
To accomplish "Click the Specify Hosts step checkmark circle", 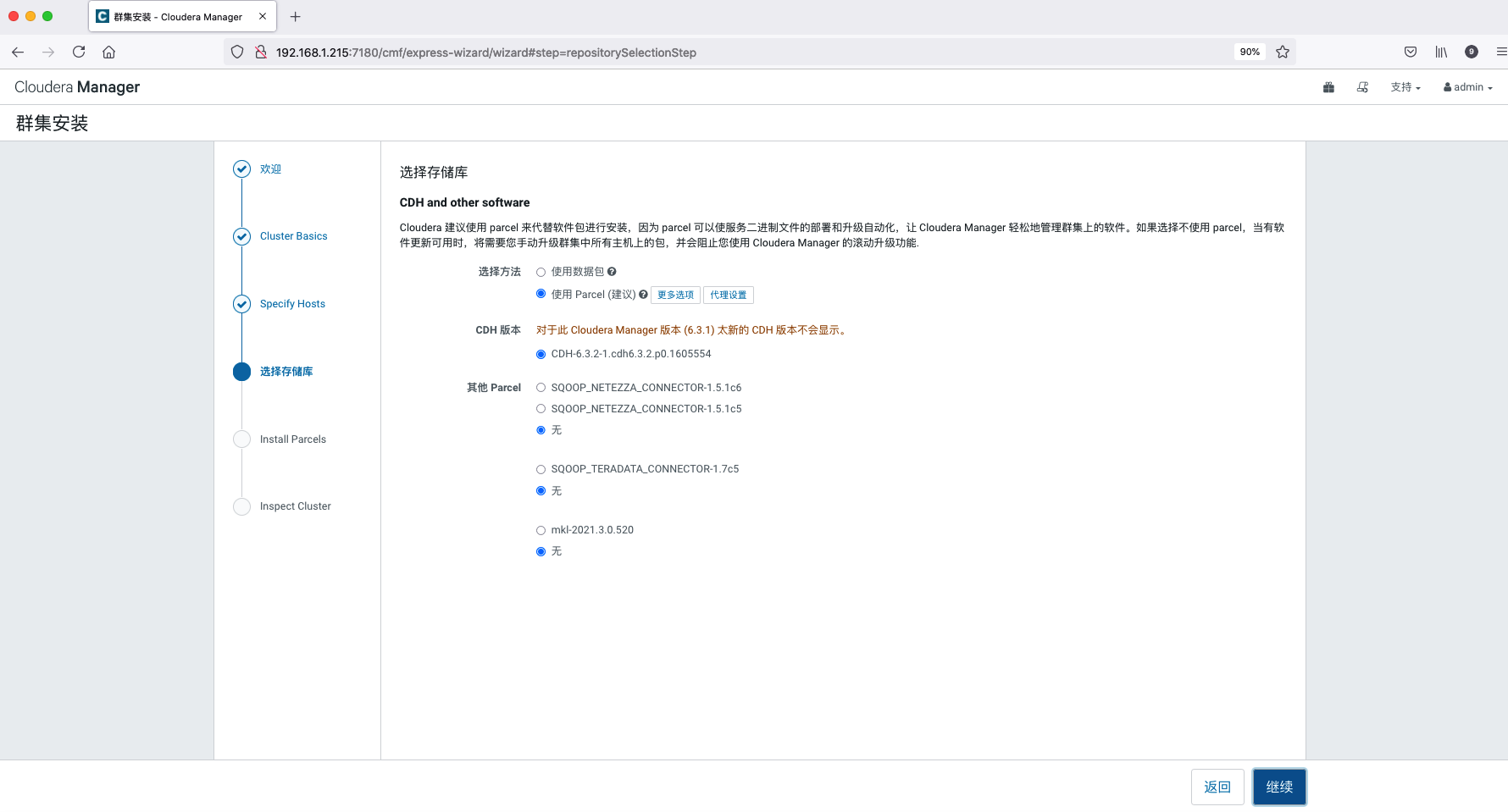I will pyautogui.click(x=241, y=304).
